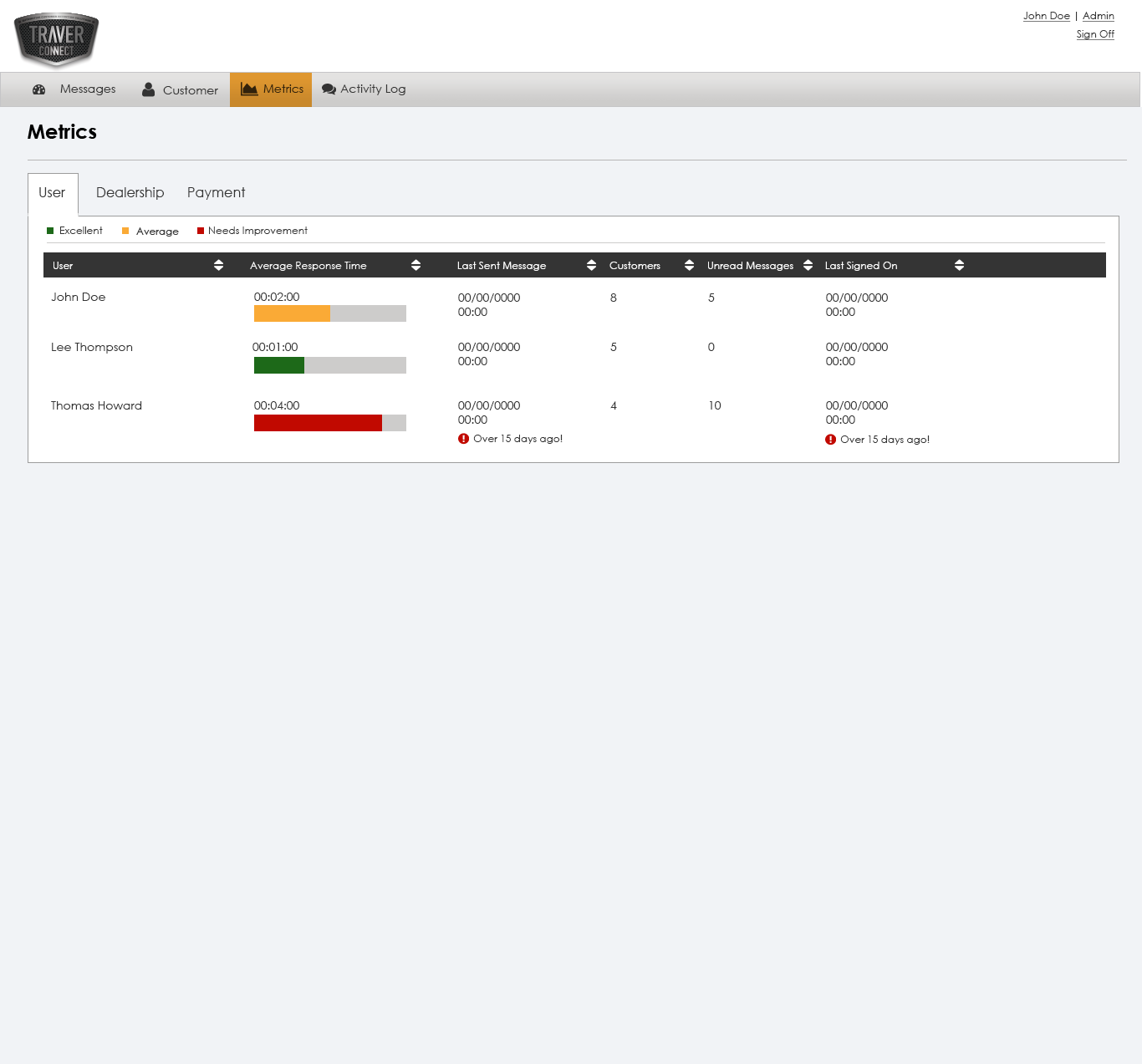This screenshot has height=1064, width=1142.
Task: Sort by Average Response Time arrows
Action: tap(416, 265)
